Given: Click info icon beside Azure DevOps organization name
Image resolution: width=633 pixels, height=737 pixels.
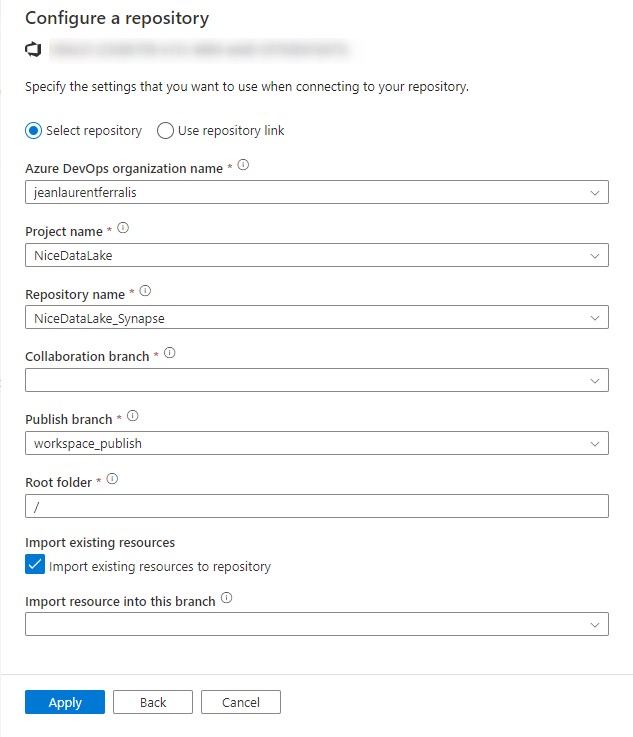Looking at the screenshot, I should (x=243, y=165).
